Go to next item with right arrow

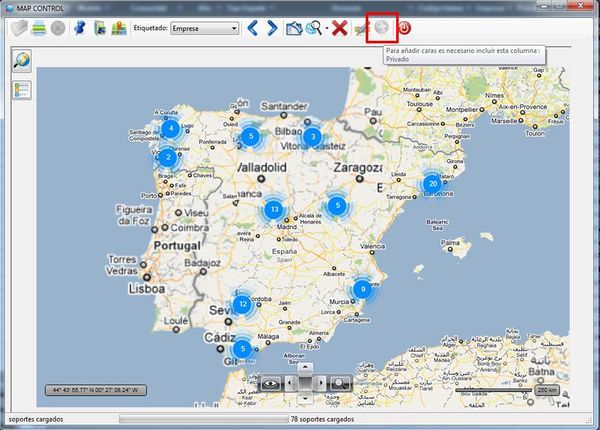coord(273,28)
